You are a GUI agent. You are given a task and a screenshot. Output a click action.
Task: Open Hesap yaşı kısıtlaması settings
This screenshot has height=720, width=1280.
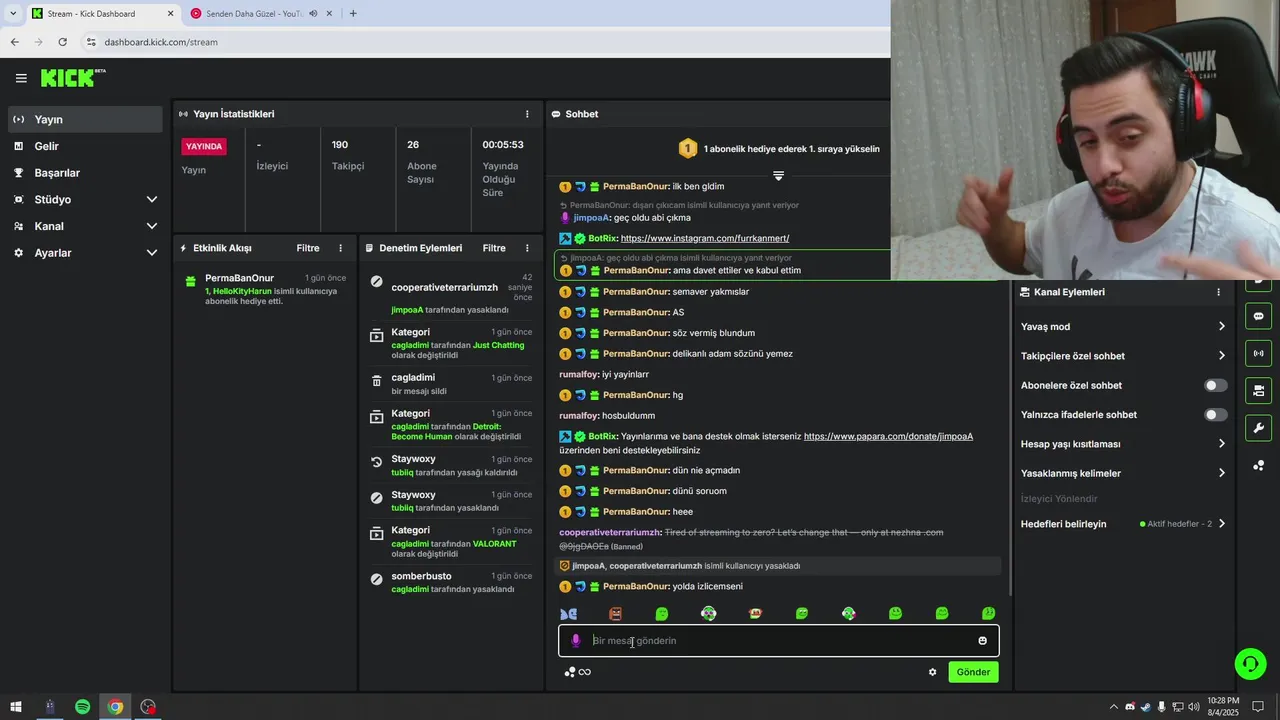click(1123, 444)
